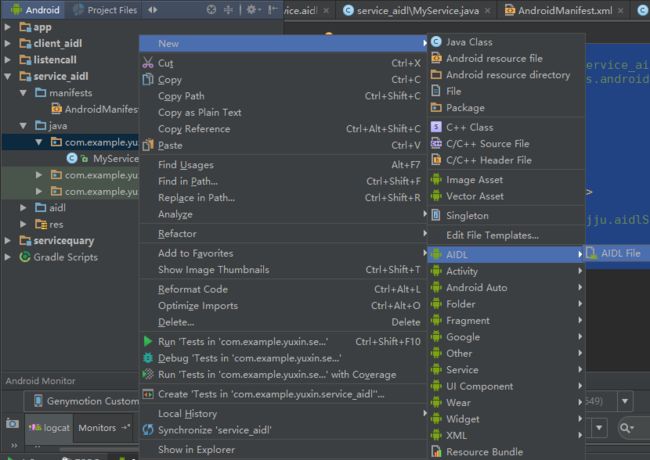The width and height of the screenshot is (650, 460).
Task: Click the collapse all icon in project toolbar
Action: click(x=228, y=10)
